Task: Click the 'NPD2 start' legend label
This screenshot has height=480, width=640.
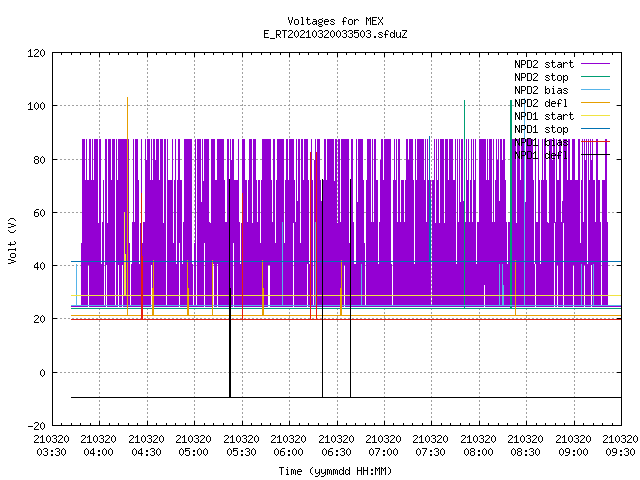Action: click(x=544, y=64)
